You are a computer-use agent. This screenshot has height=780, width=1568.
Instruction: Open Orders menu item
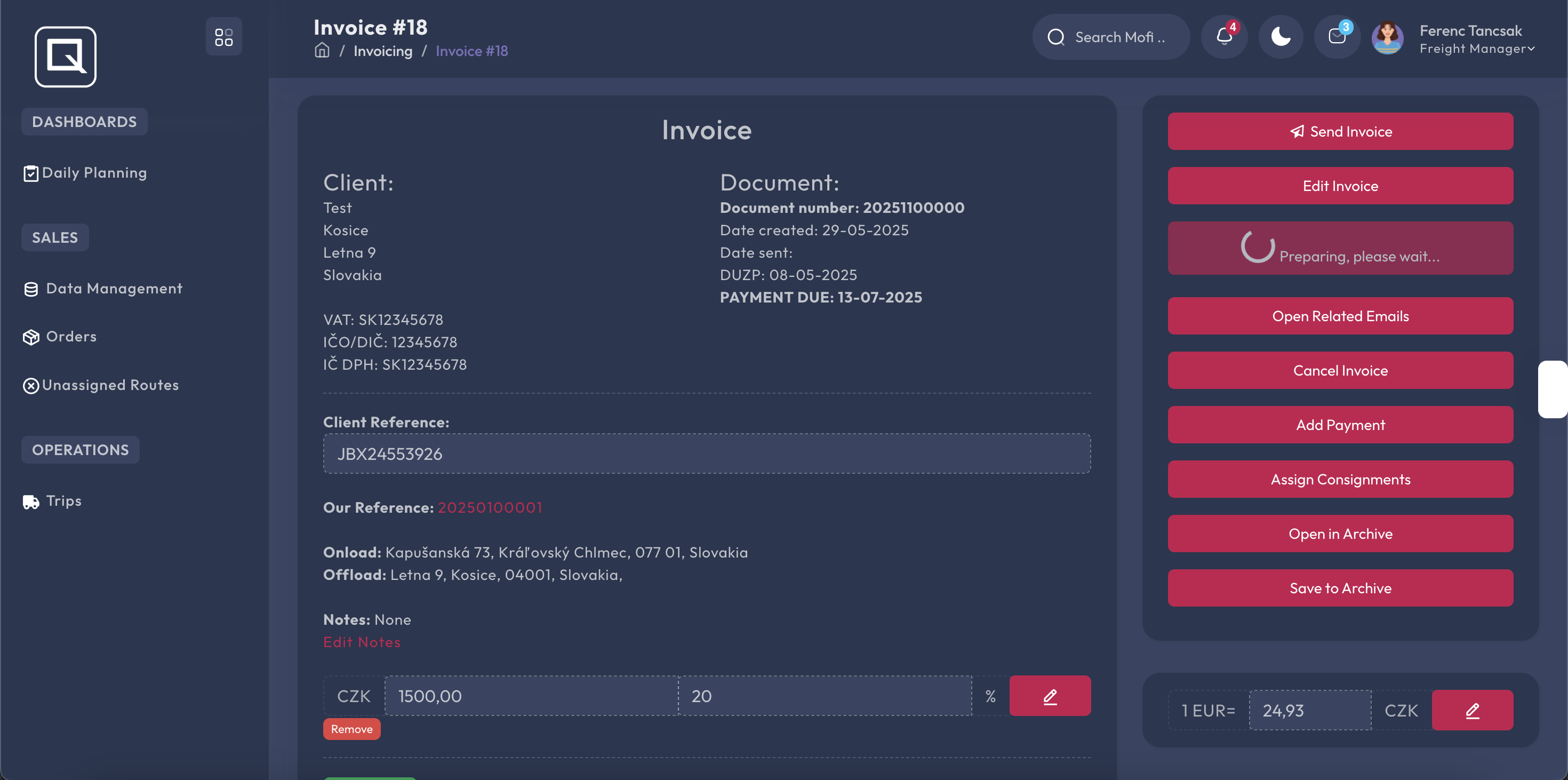(71, 337)
